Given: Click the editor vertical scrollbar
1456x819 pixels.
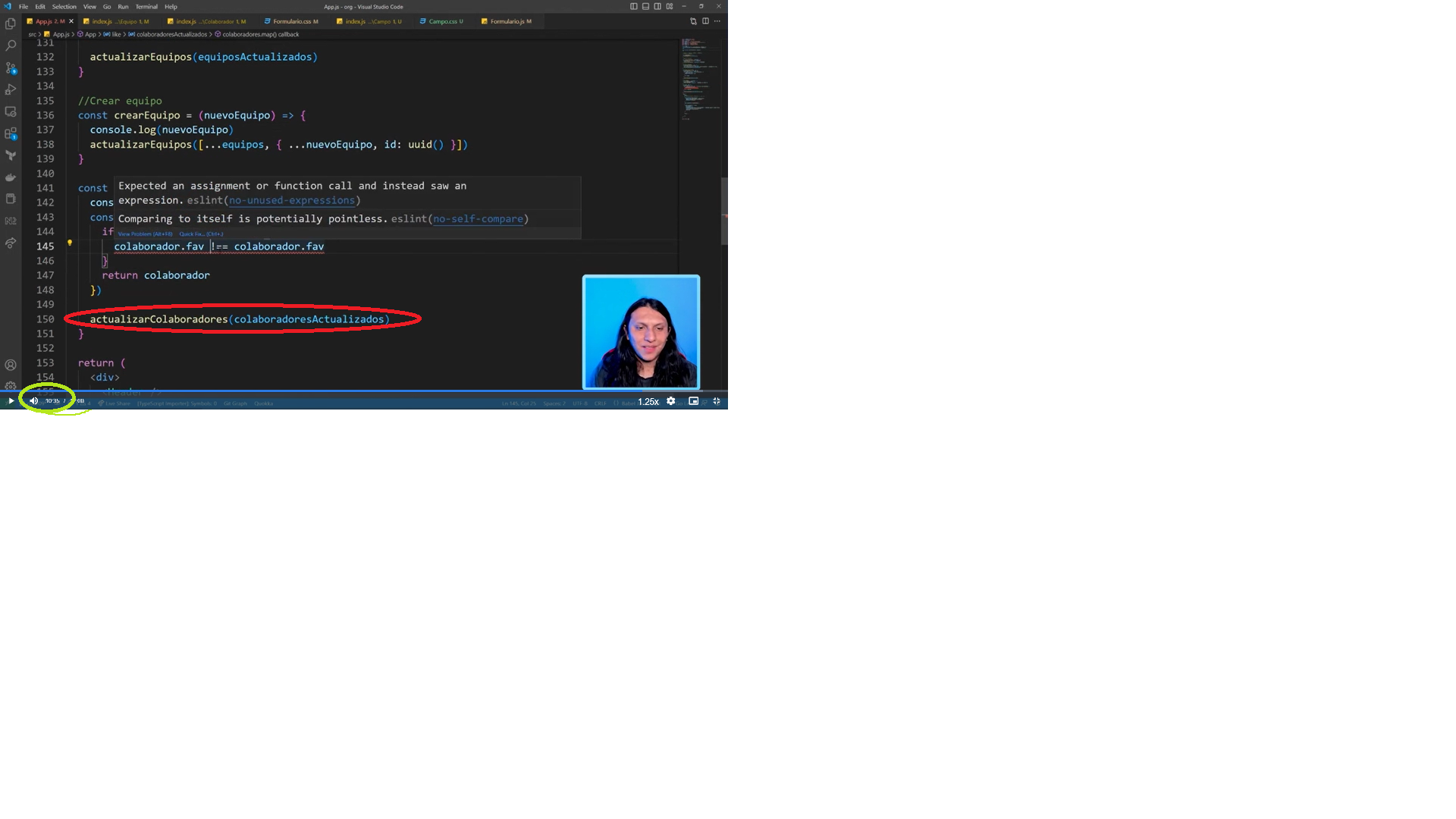Looking at the screenshot, I should 724,211.
